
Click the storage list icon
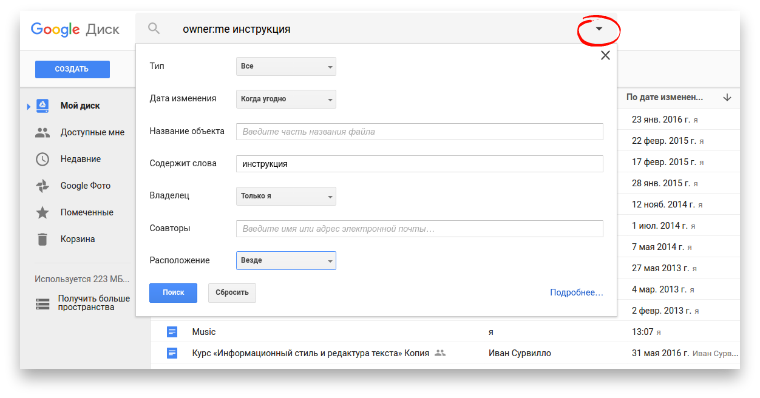pos(43,304)
